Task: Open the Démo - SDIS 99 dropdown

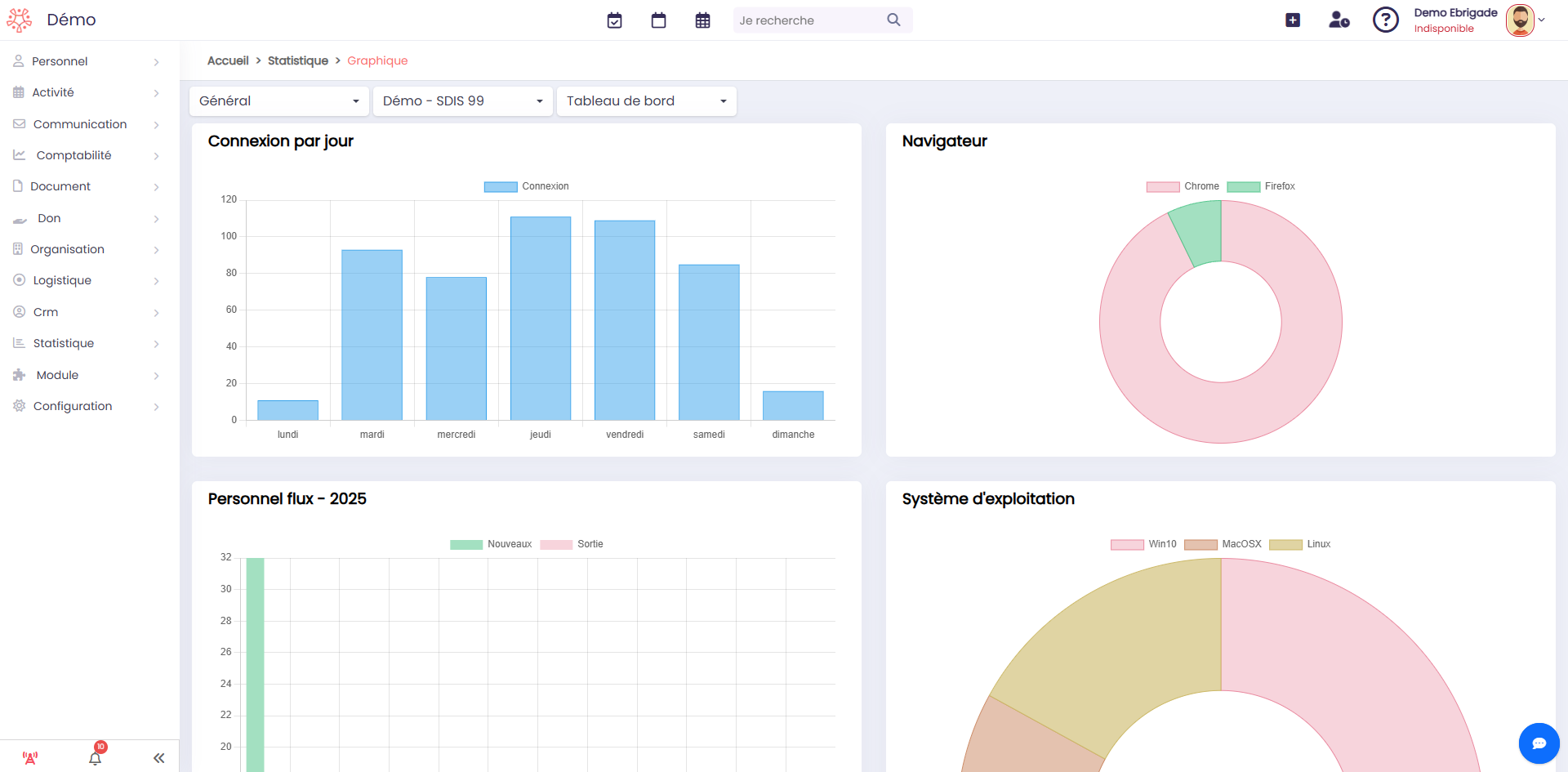Action: [x=463, y=101]
